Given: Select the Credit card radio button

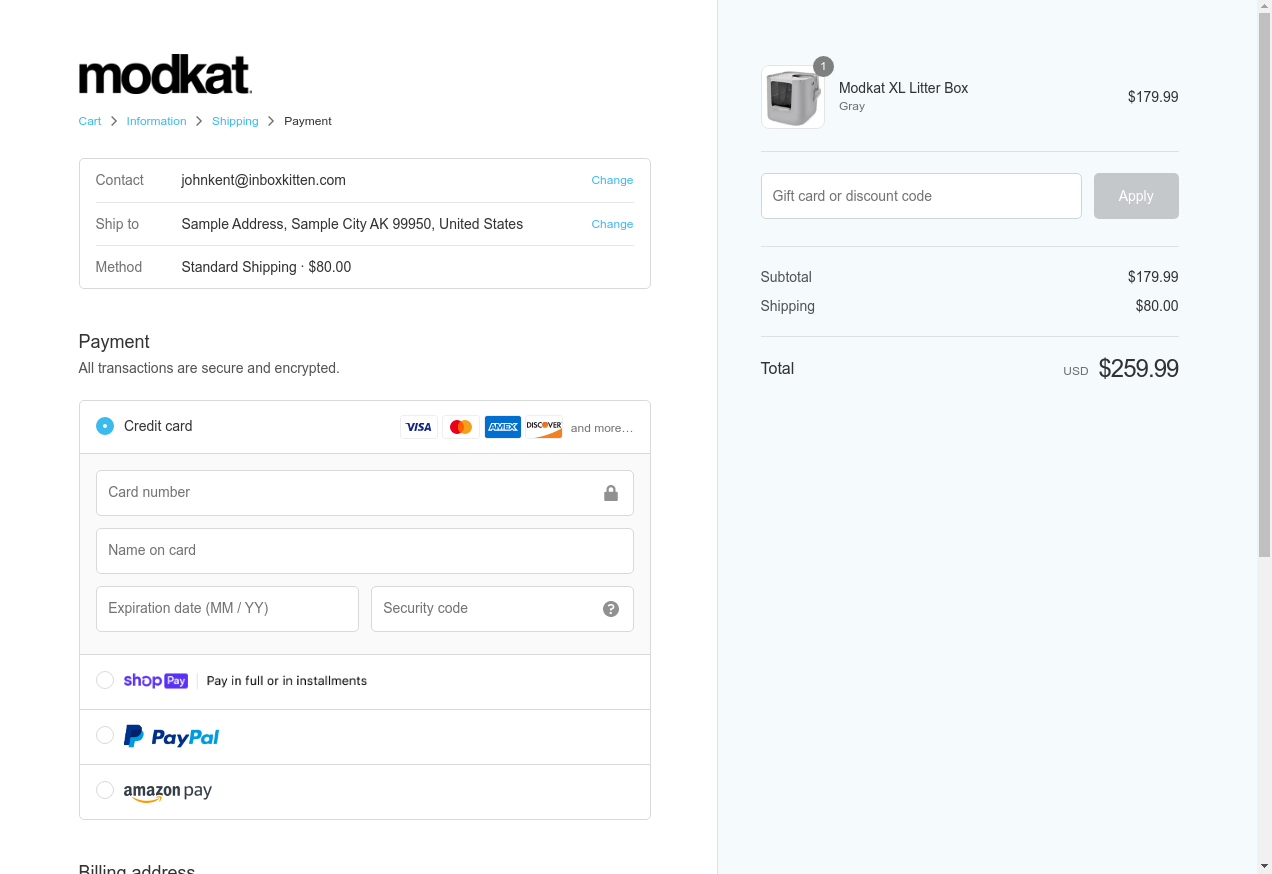Looking at the screenshot, I should (105, 426).
